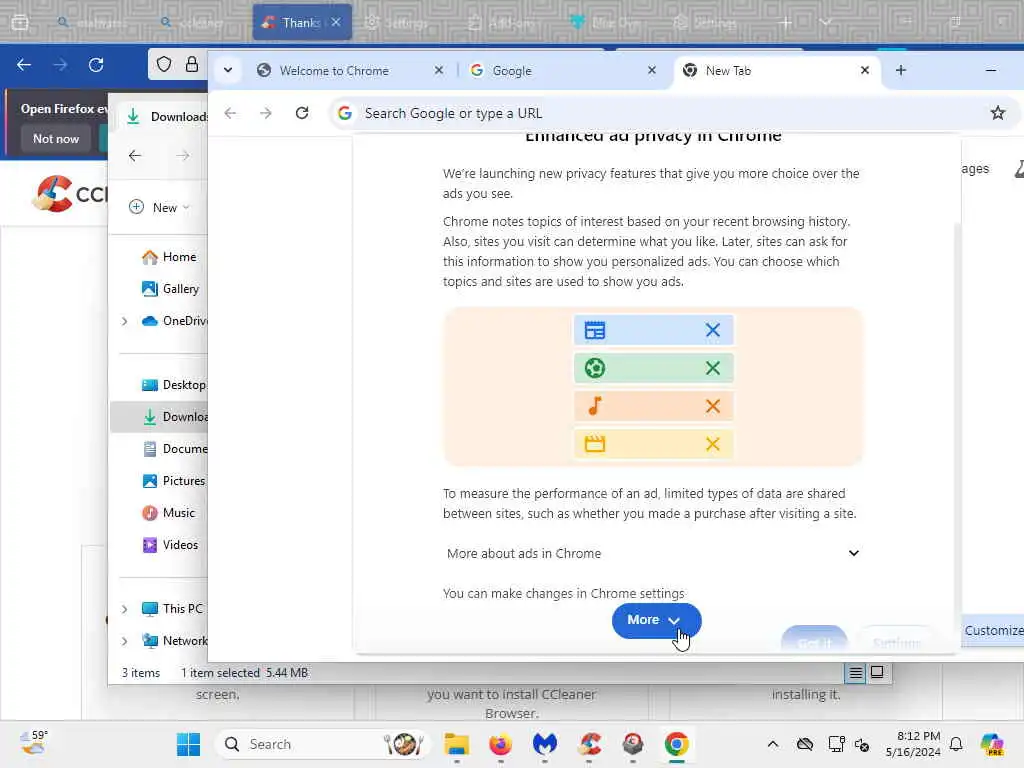
Task: Click the More button in privacy dialog
Action: 656,620
